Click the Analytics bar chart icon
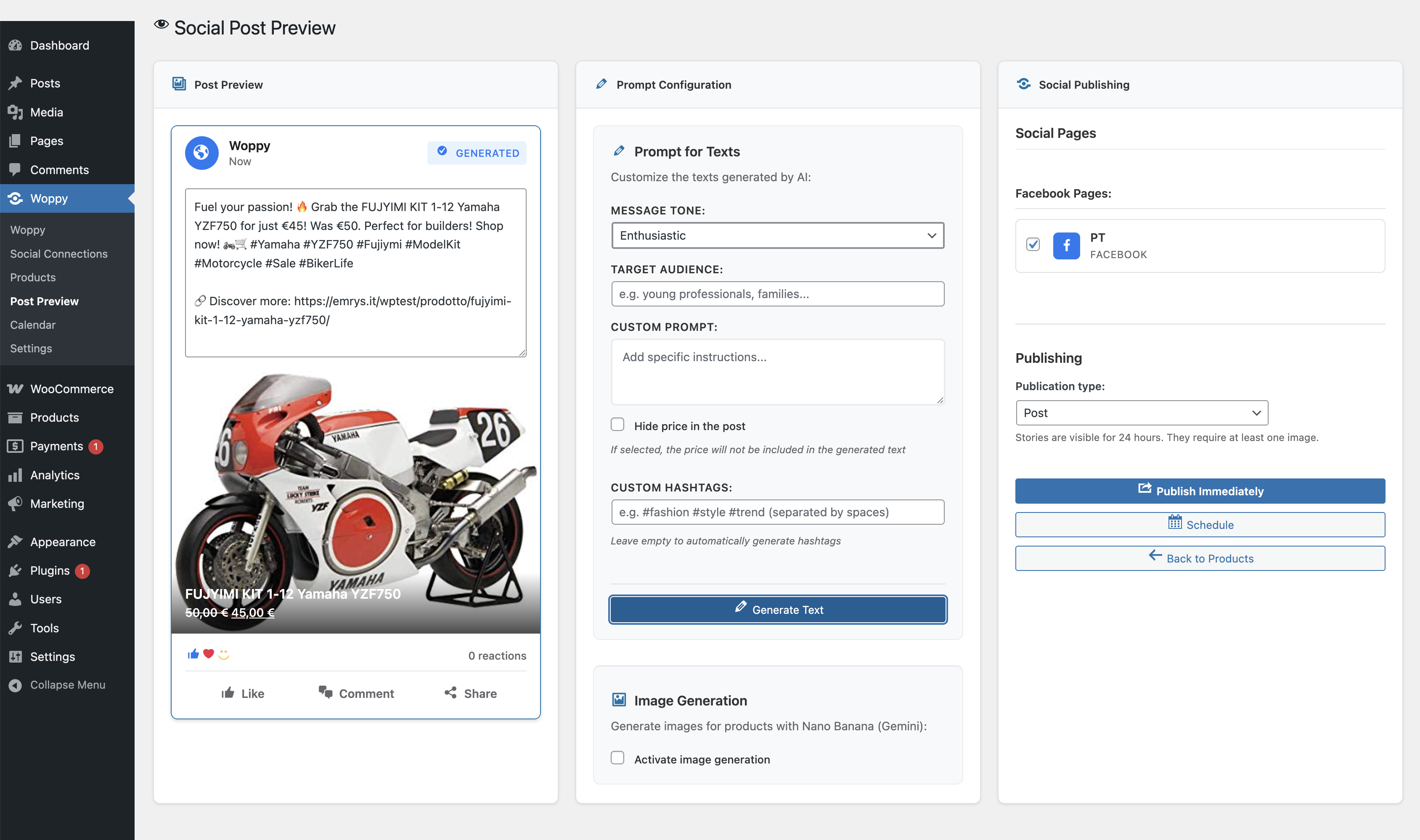Screen dimensions: 1420x840 click(15, 475)
